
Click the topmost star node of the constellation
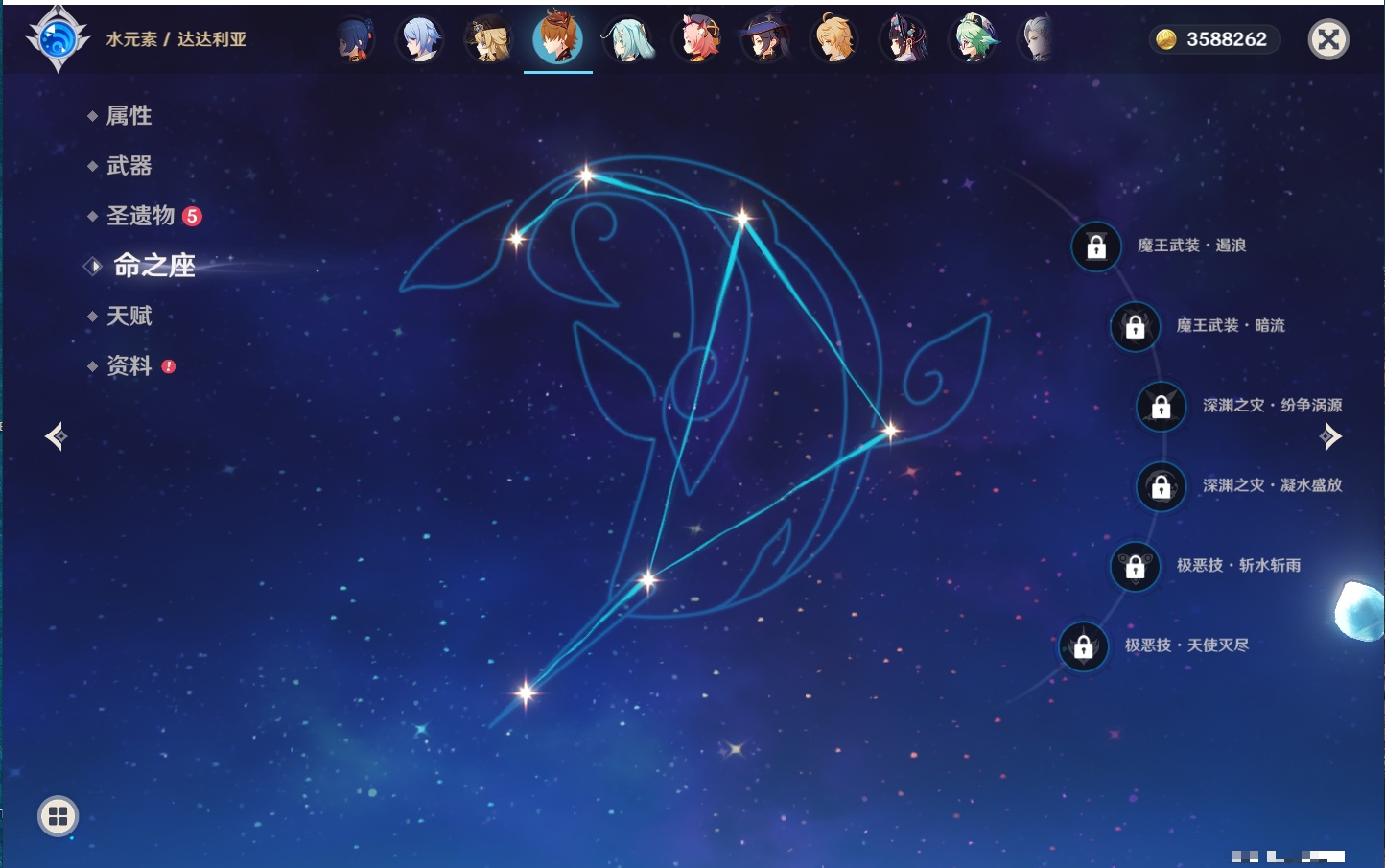click(586, 175)
